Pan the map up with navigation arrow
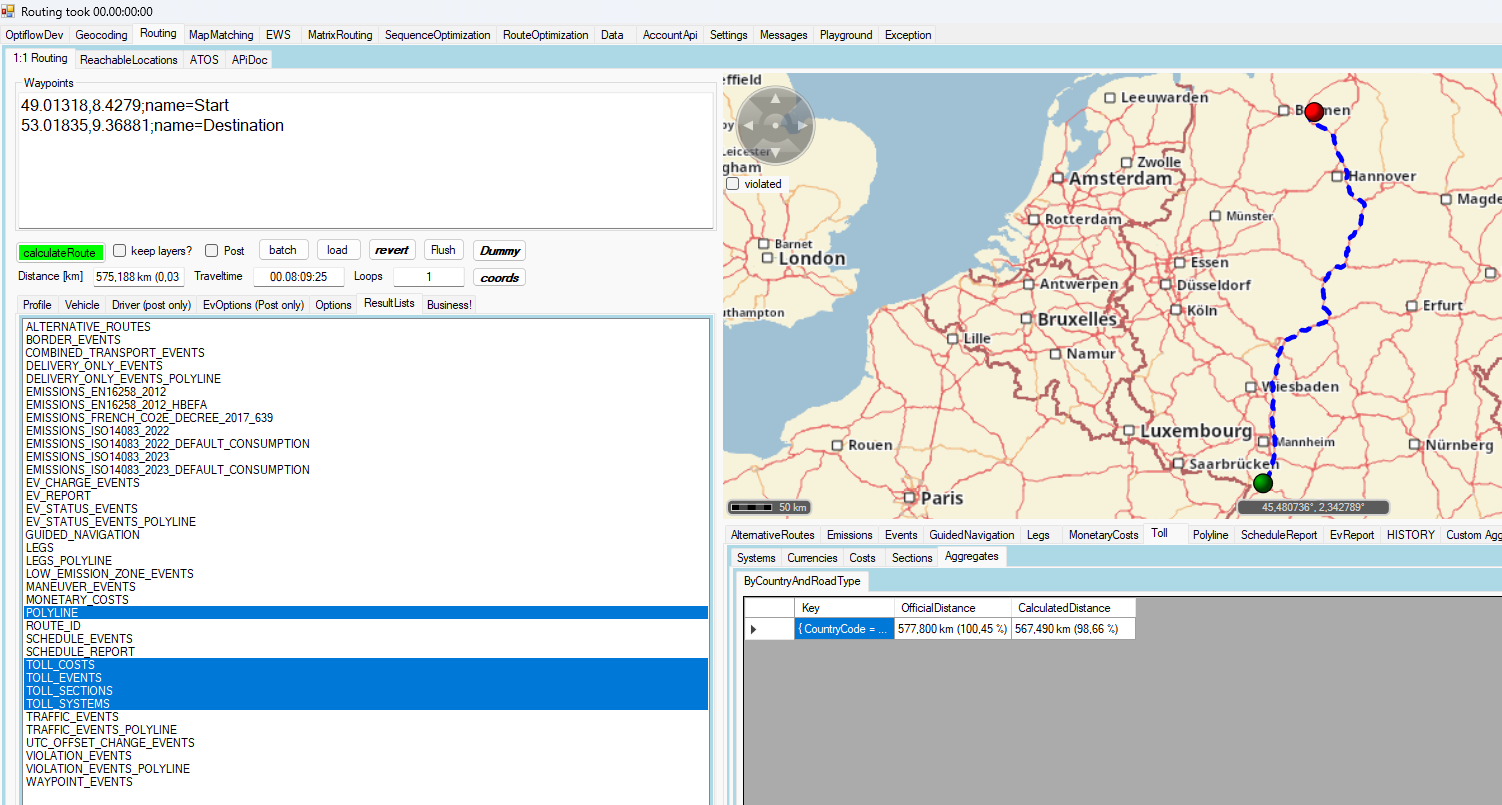The image size is (1502, 805). point(774,99)
